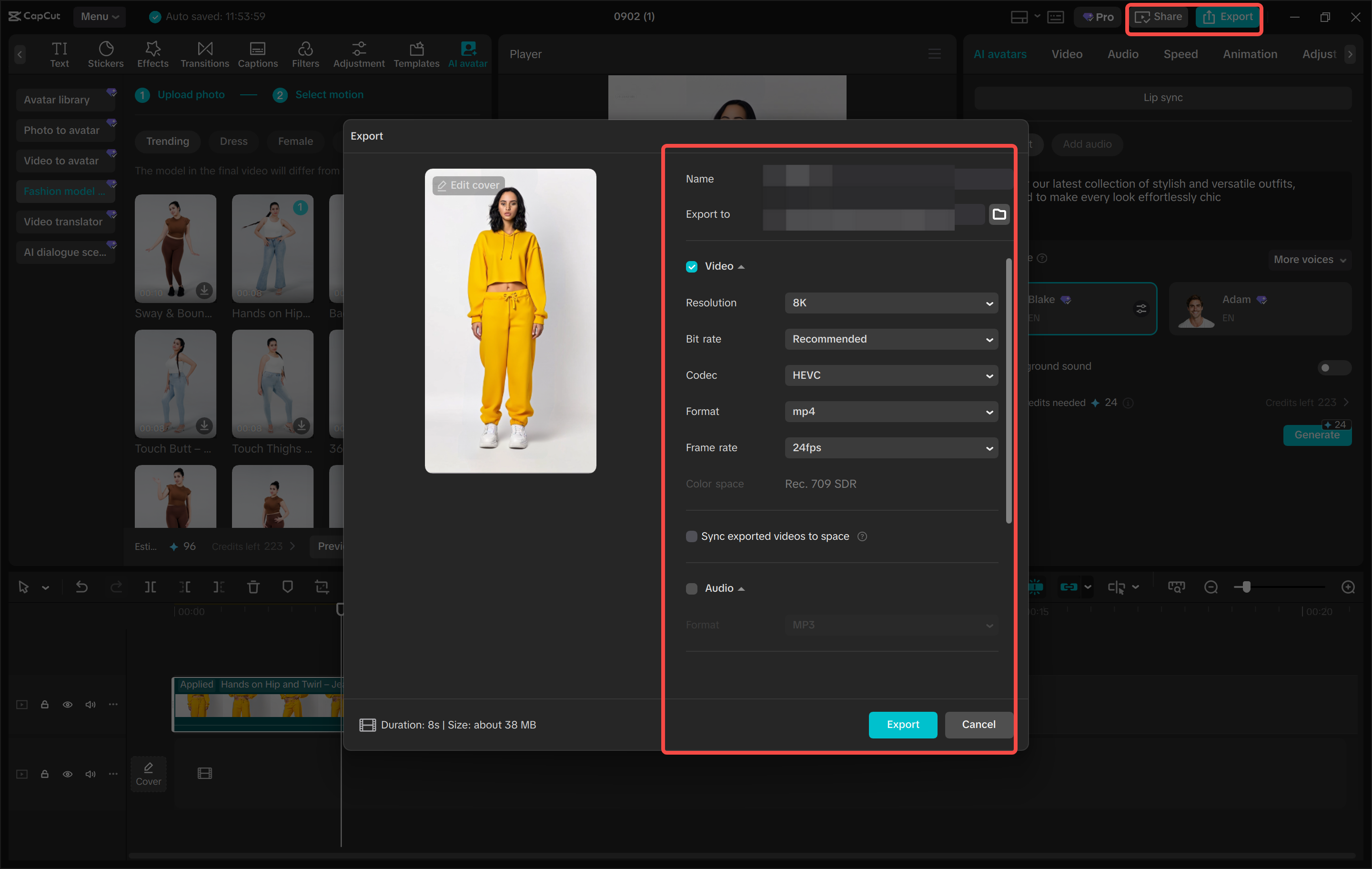This screenshot has height=869, width=1372.
Task: Click the folder icon next to Export to
Action: pyautogui.click(x=999, y=214)
